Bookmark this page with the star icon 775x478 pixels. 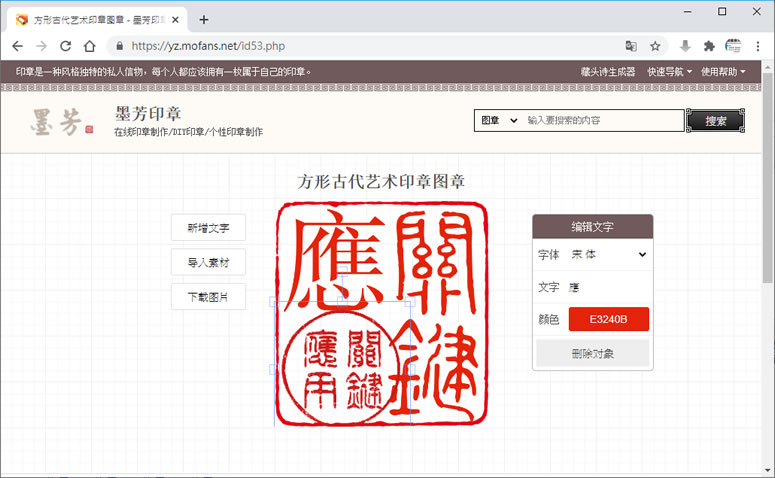655,46
